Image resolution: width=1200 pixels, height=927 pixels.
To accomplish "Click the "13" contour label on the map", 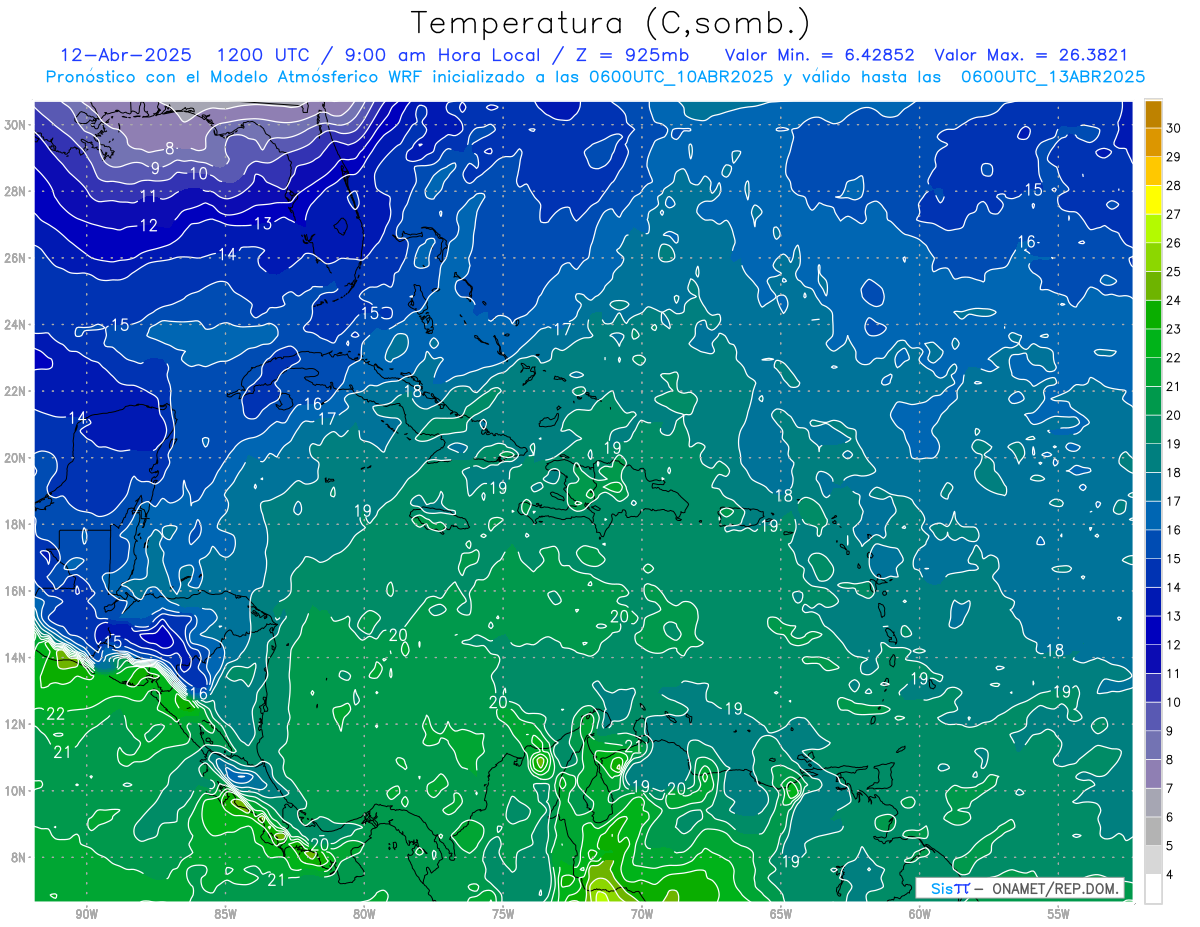I will pos(263,223).
